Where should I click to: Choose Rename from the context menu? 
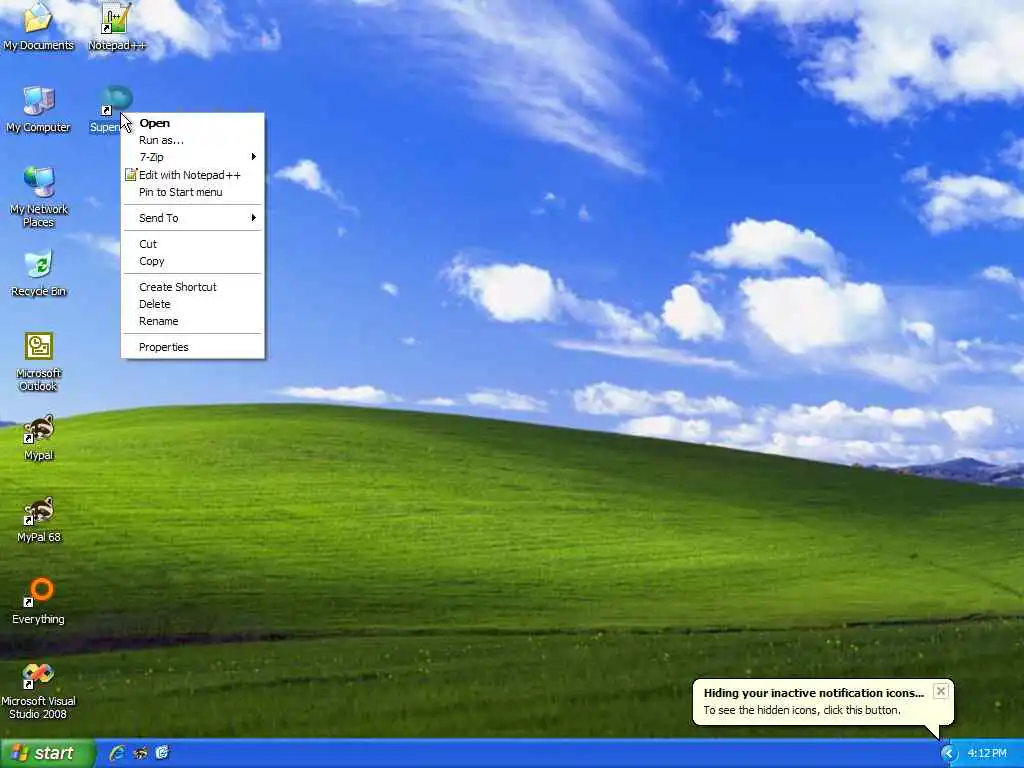(x=193, y=321)
